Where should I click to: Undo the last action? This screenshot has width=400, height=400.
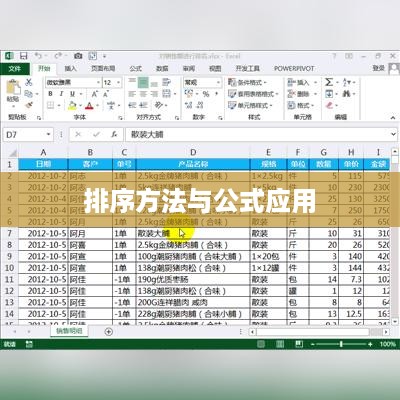click(x=39, y=56)
